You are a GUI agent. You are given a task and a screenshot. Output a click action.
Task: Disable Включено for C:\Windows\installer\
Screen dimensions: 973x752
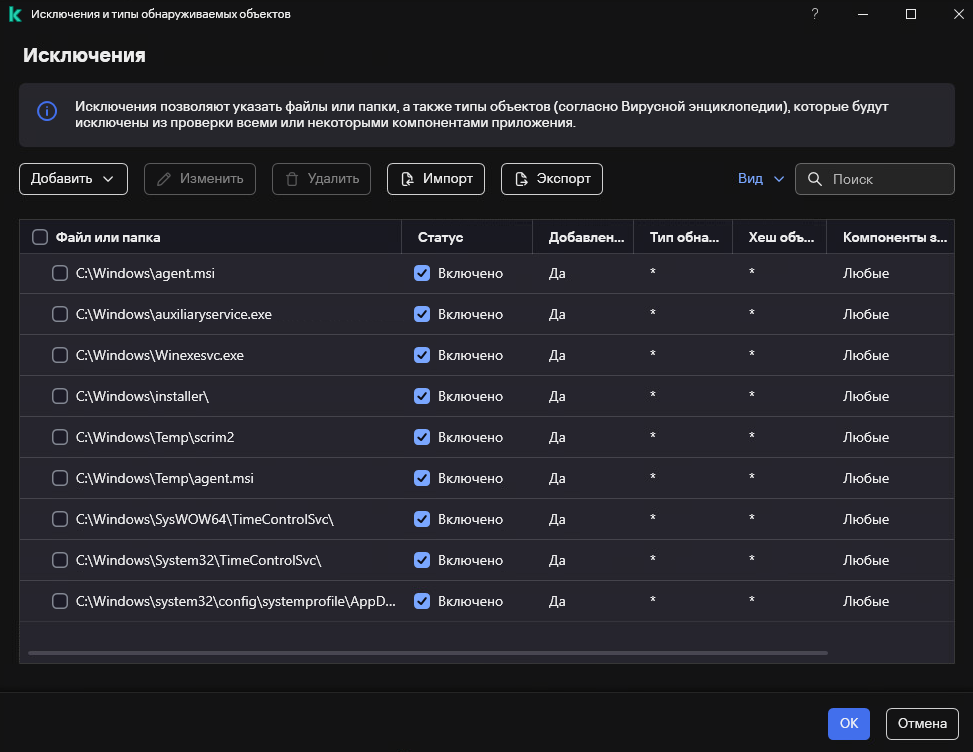(422, 396)
